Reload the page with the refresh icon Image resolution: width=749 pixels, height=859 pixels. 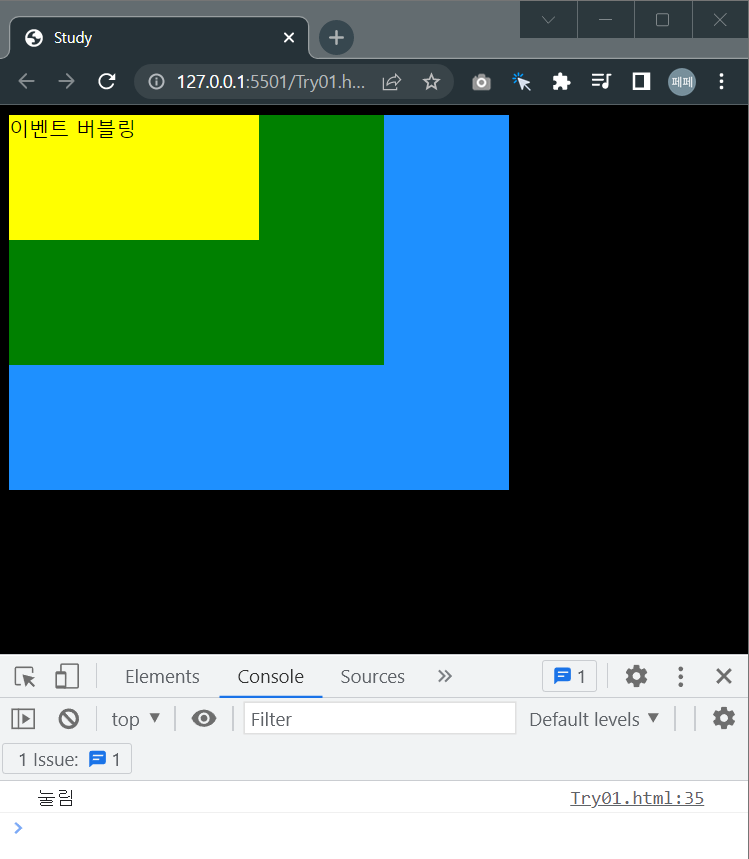106,82
